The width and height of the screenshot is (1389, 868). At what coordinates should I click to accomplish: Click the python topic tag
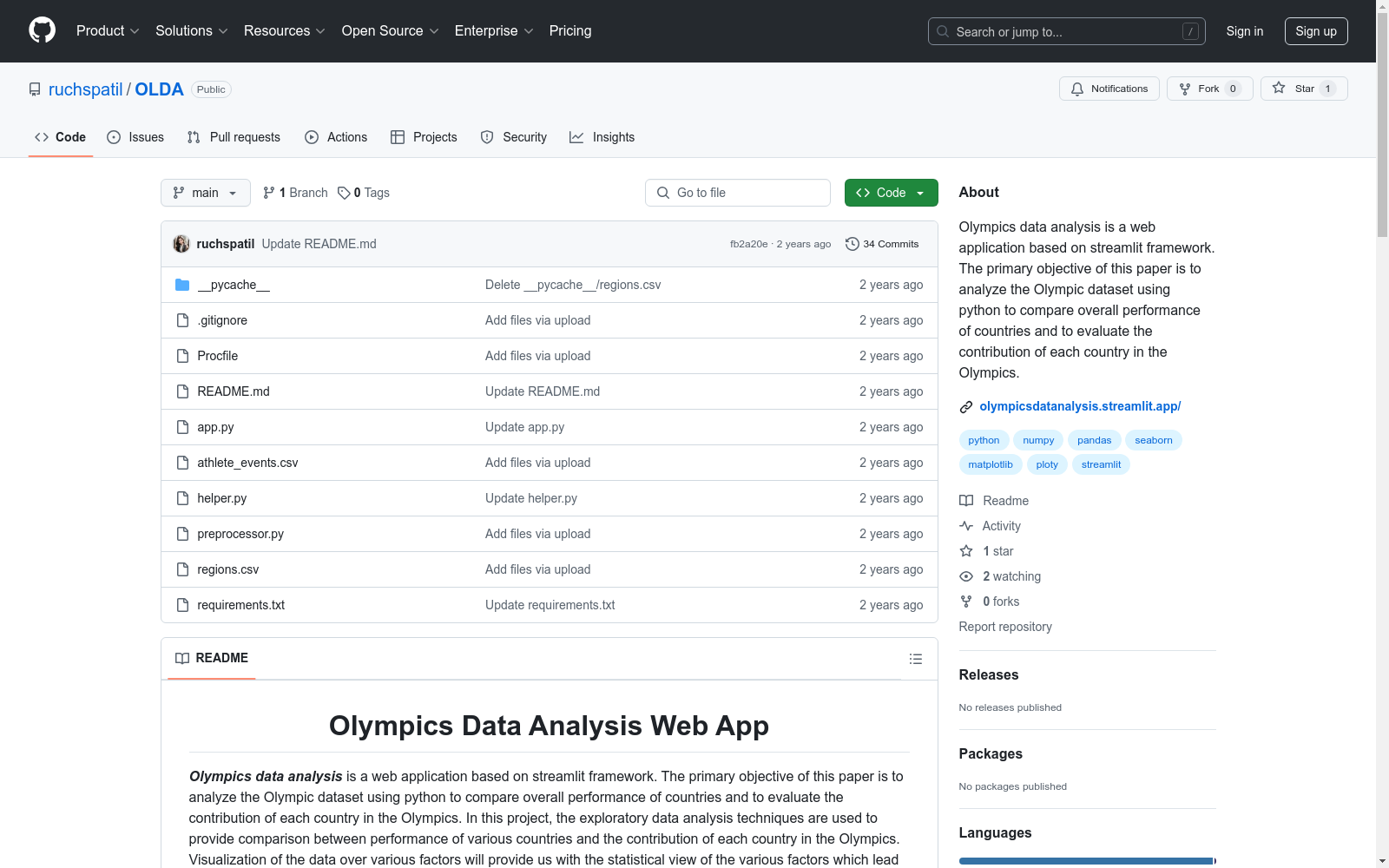pyautogui.click(x=984, y=440)
